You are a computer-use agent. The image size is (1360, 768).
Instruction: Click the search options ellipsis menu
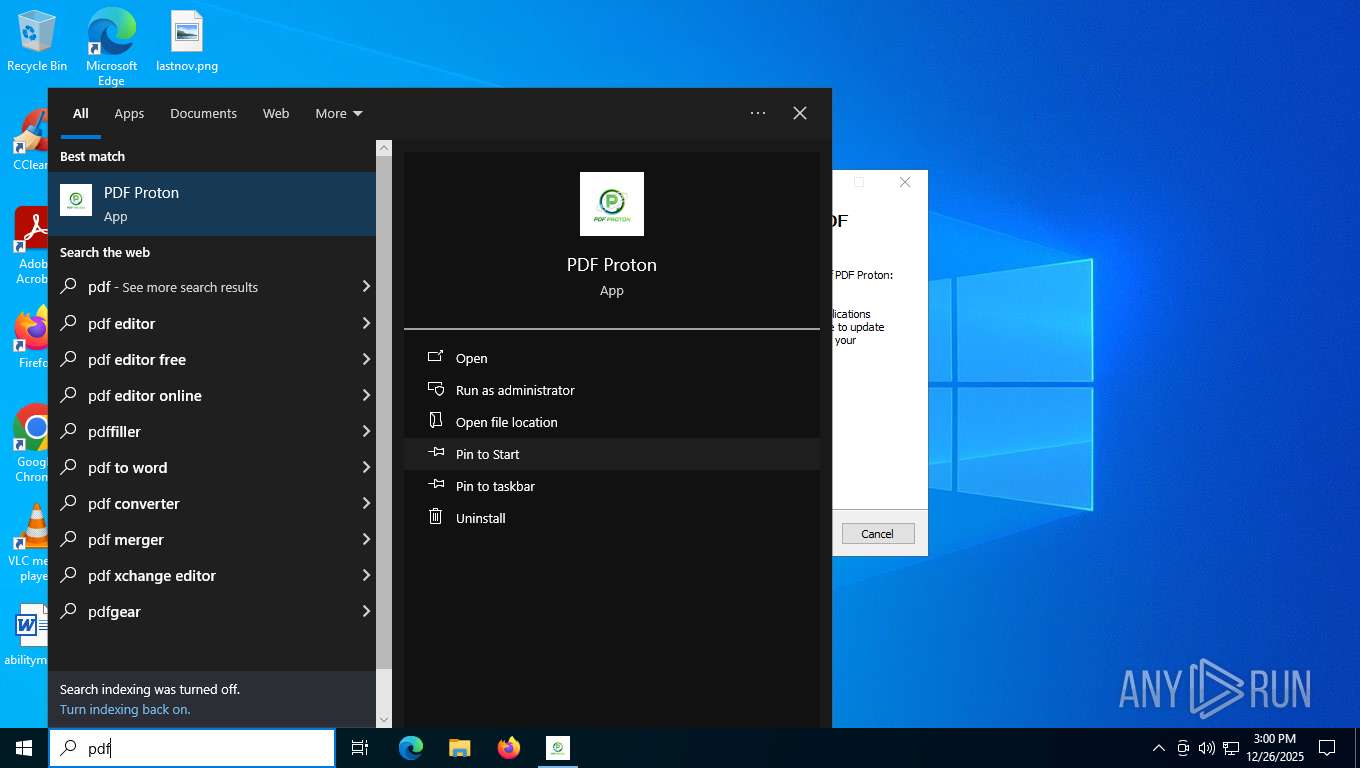tap(758, 113)
